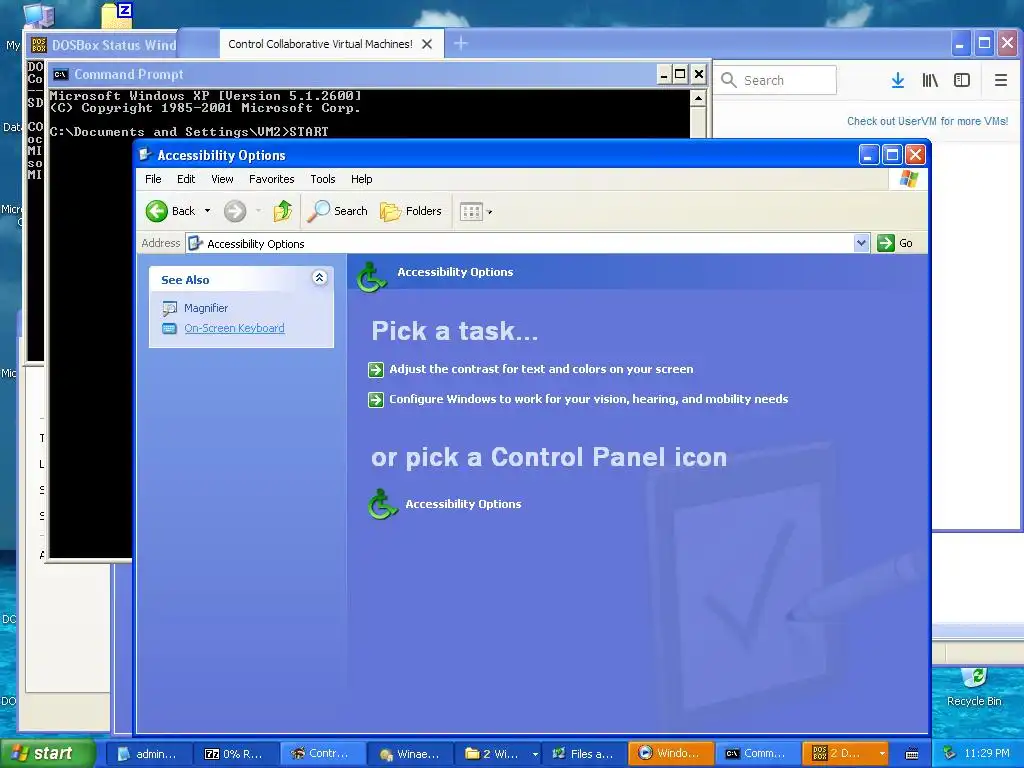Toggle the browser sidebar icon
Screen dimensions: 1024x768
(961, 80)
